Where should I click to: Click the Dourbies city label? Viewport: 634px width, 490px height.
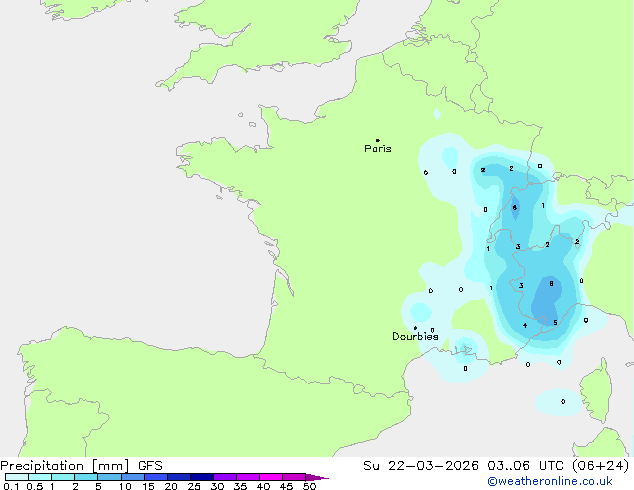click(x=415, y=336)
